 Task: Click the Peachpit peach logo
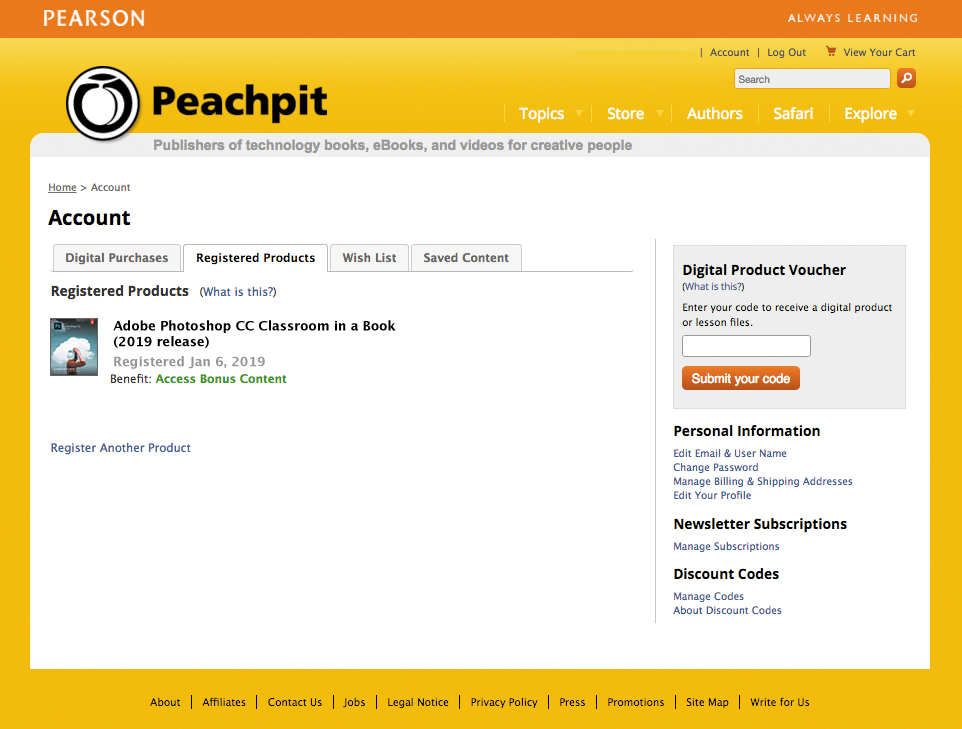click(103, 103)
